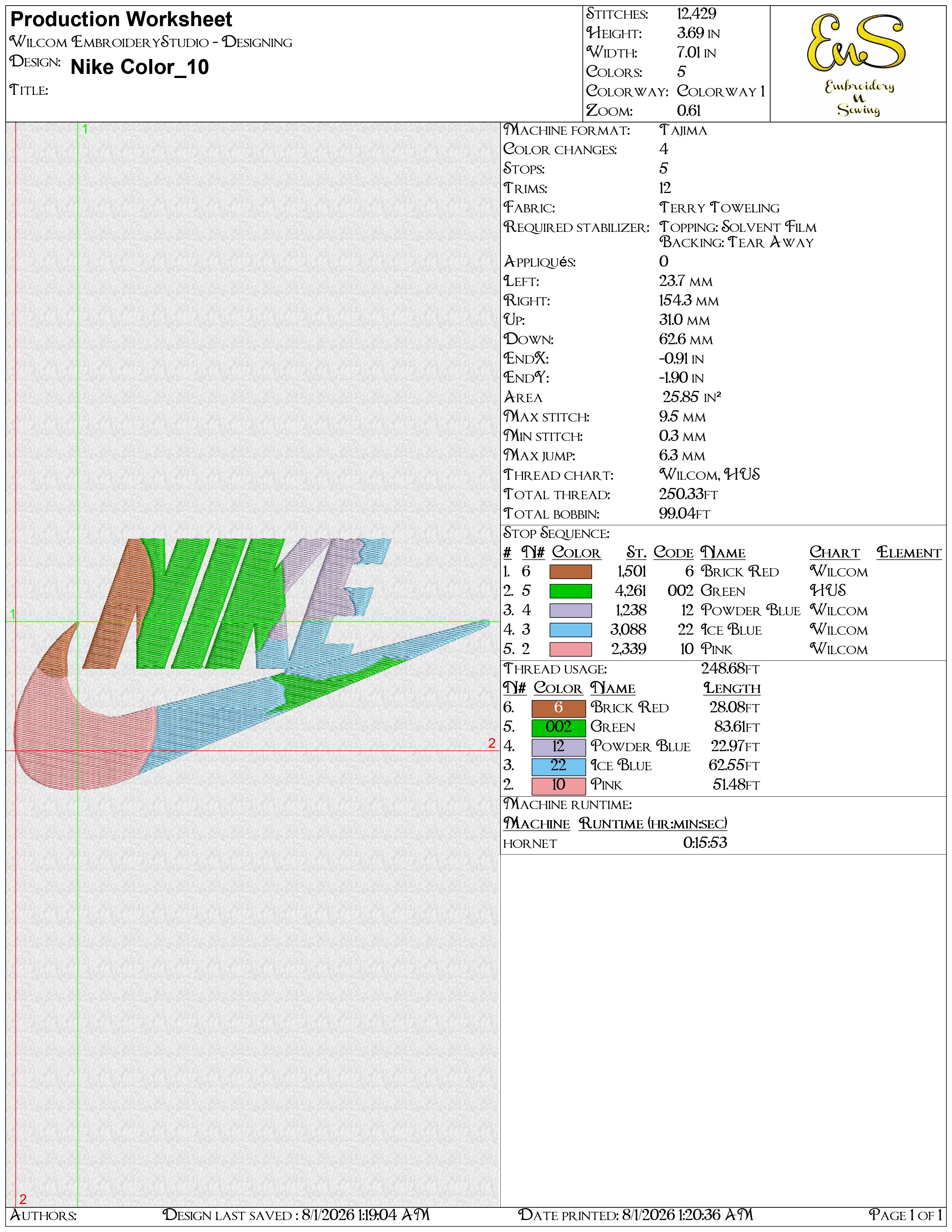Image resolution: width=952 pixels, height=1232 pixels.
Task: Select the Max stitch value "9.5 mm"
Action: (682, 417)
